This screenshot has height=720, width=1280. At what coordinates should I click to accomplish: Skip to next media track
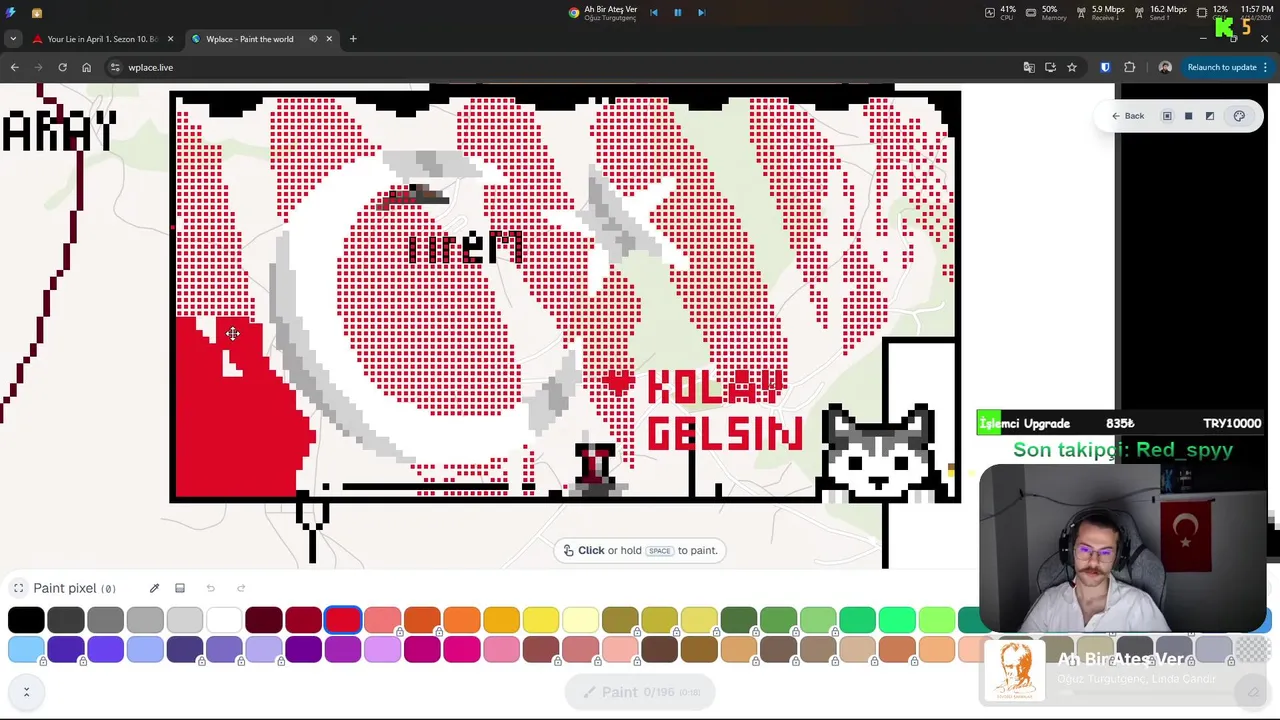[701, 13]
